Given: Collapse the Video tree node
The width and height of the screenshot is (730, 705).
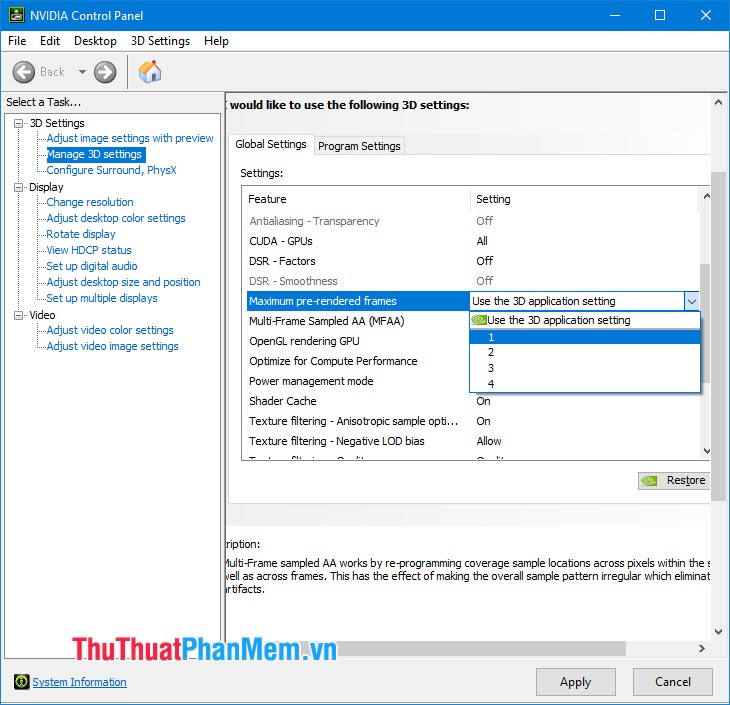Looking at the screenshot, I should point(18,315).
